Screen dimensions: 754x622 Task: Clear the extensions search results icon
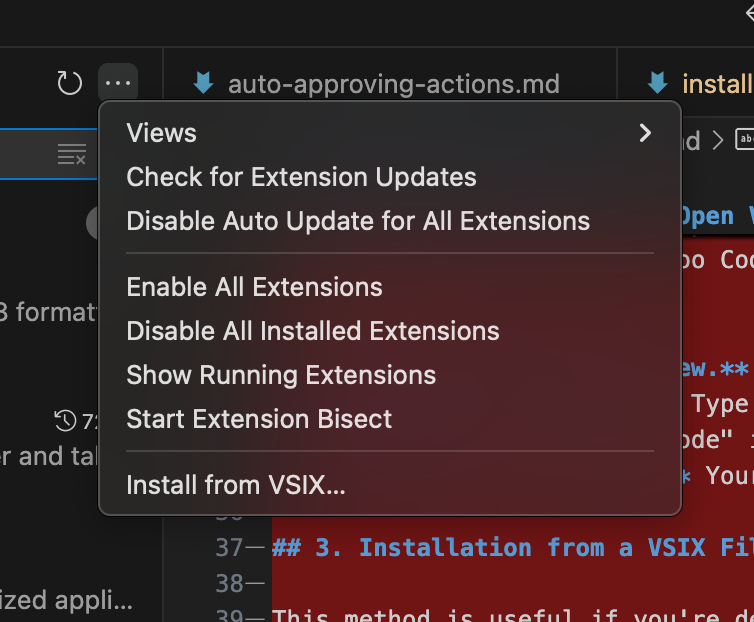pyautogui.click(x=71, y=153)
